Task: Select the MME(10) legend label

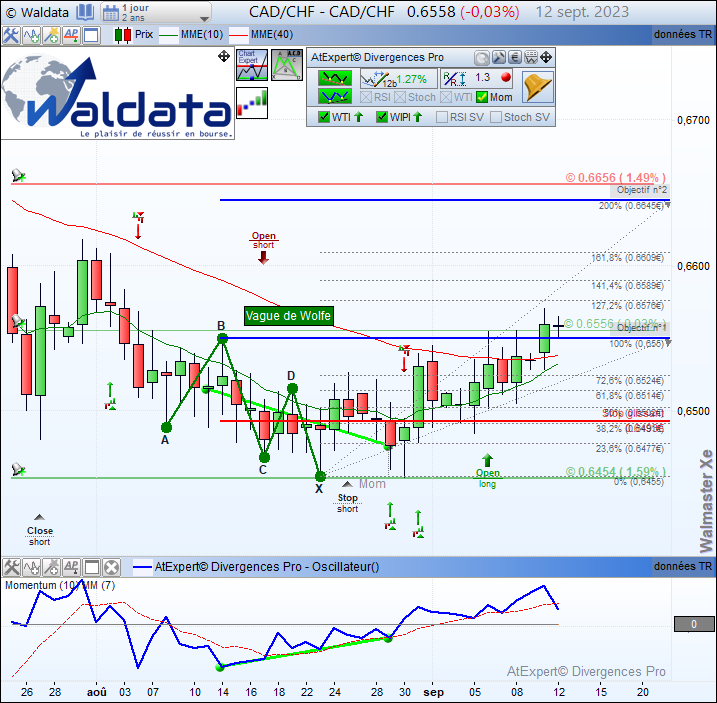Action: click(202, 35)
